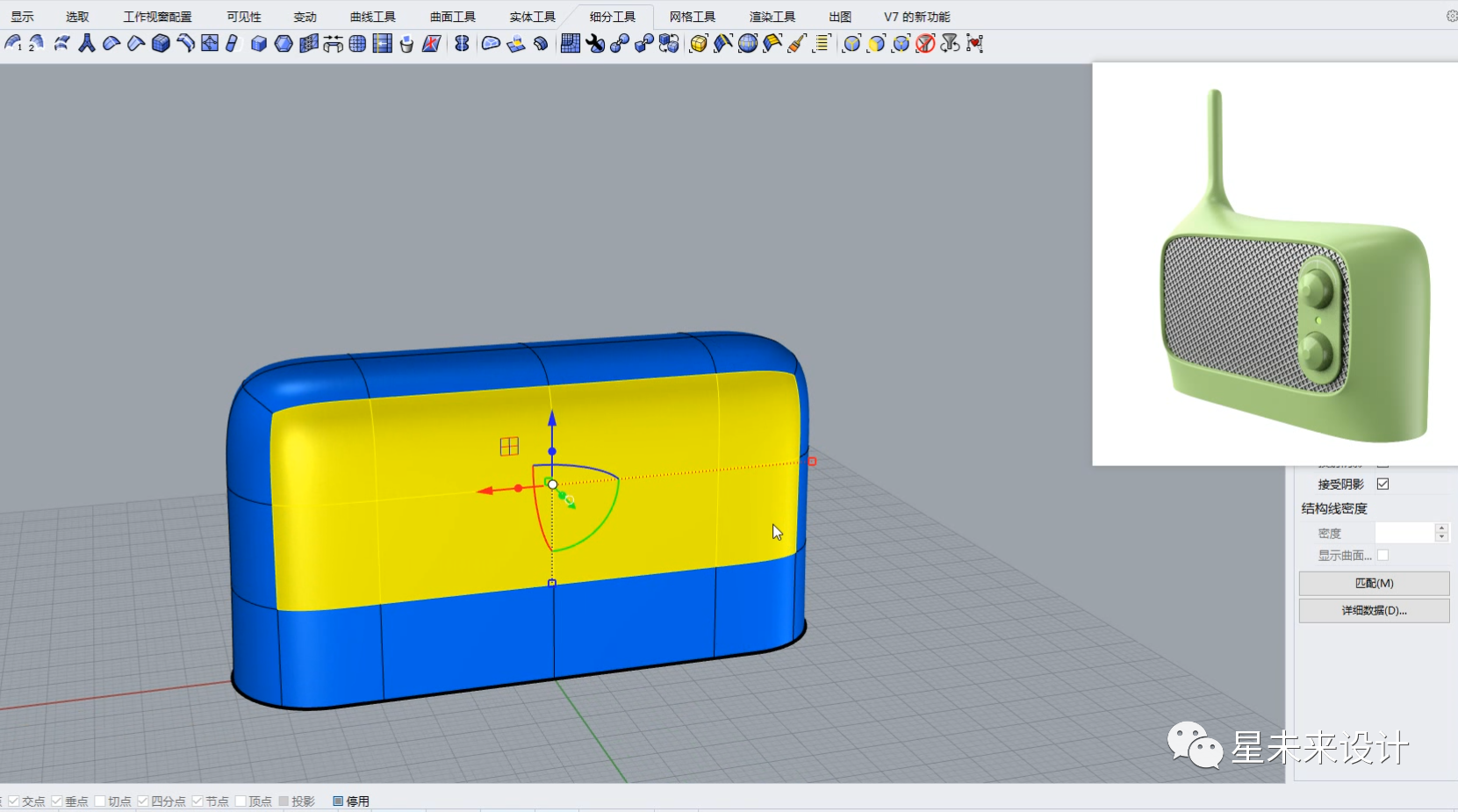Screen dimensions: 1458x812
Task: Open the V7 的新功能 tab
Action: click(x=917, y=17)
